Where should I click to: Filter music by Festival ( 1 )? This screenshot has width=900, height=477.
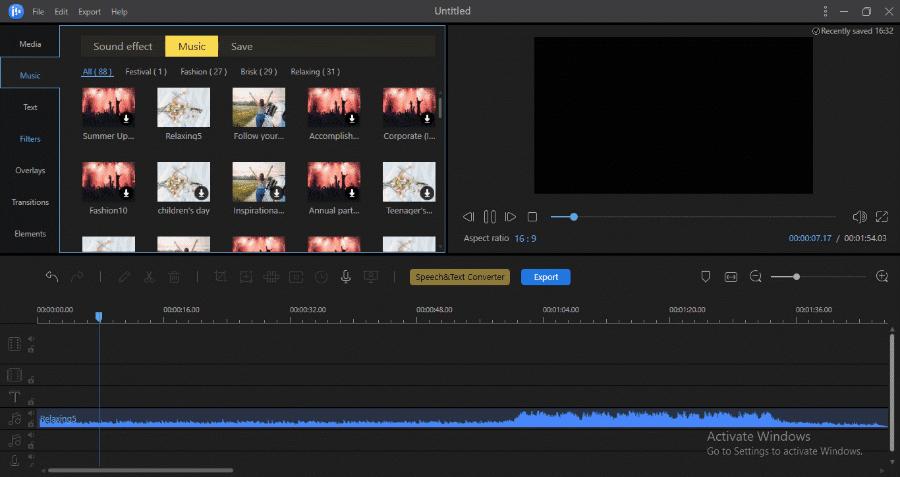tap(146, 72)
